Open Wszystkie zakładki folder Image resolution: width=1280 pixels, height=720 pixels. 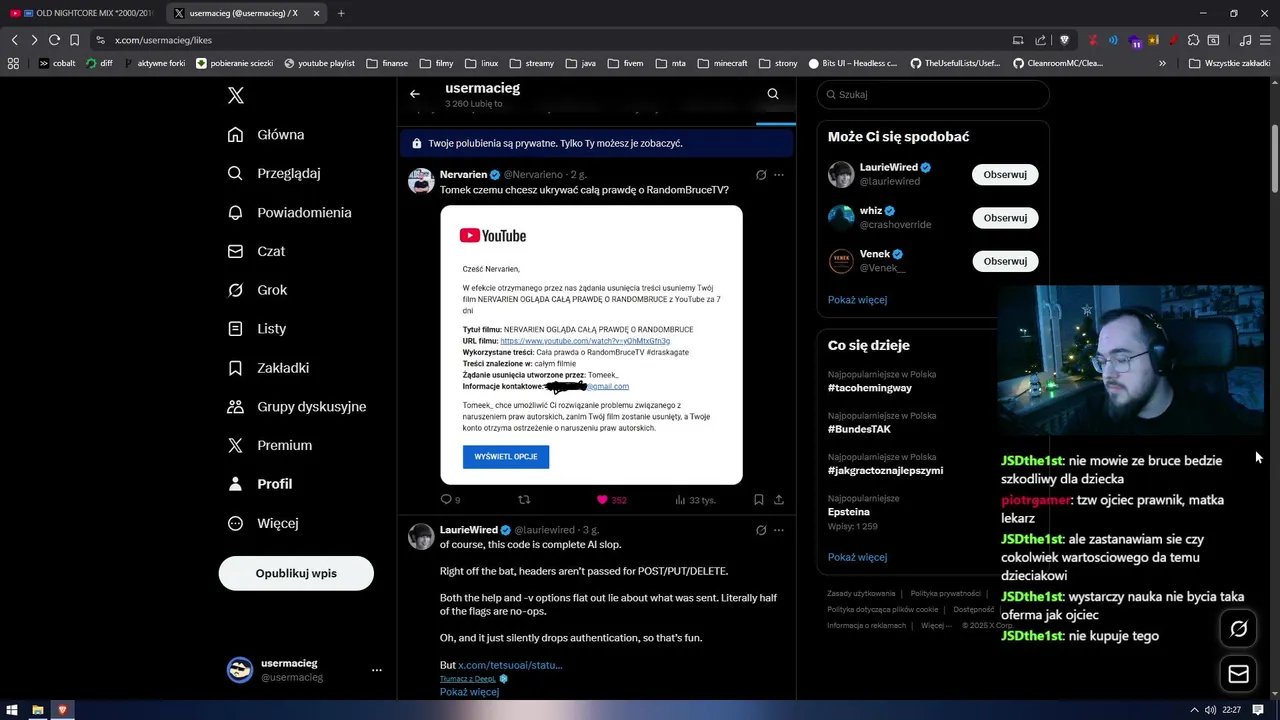(1229, 63)
